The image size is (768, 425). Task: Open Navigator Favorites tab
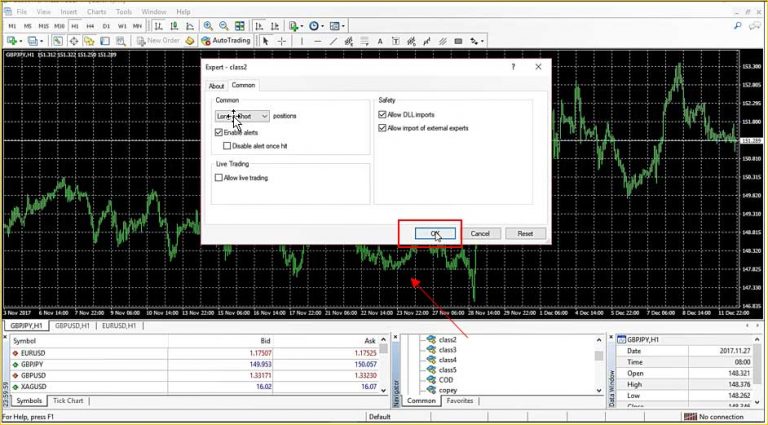[460, 401]
